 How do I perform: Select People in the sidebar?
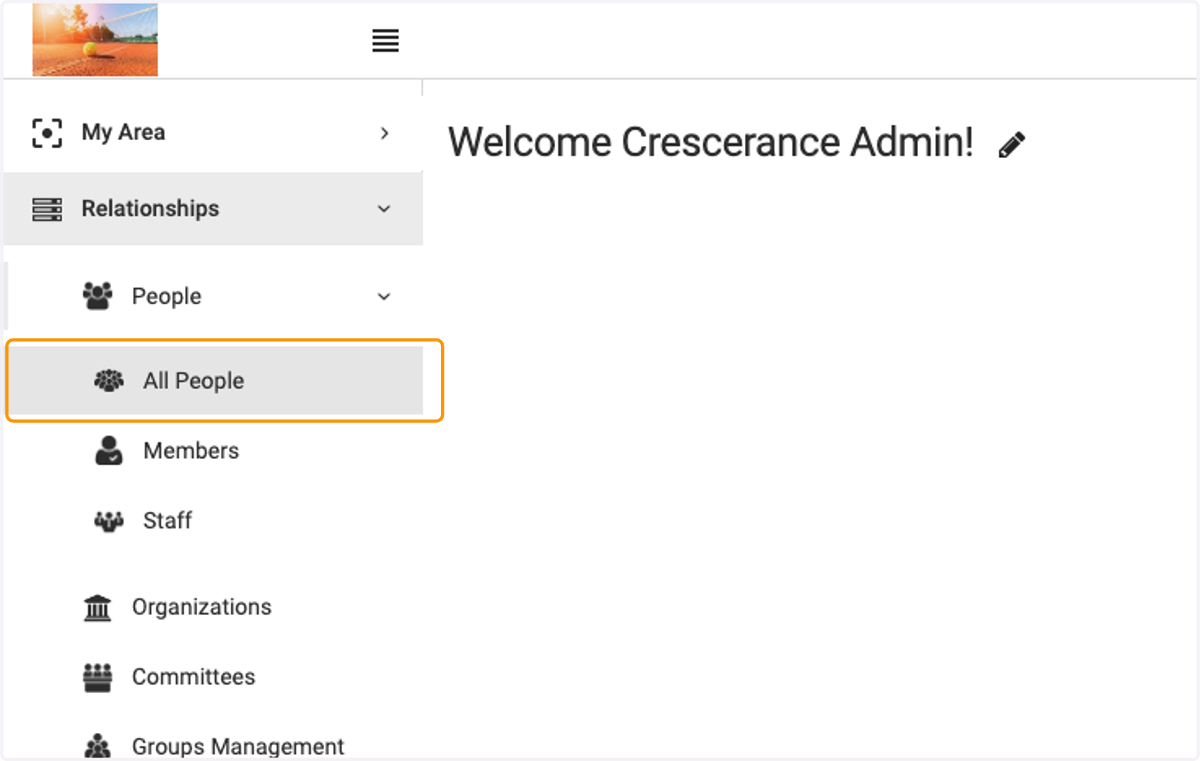(213, 296)
